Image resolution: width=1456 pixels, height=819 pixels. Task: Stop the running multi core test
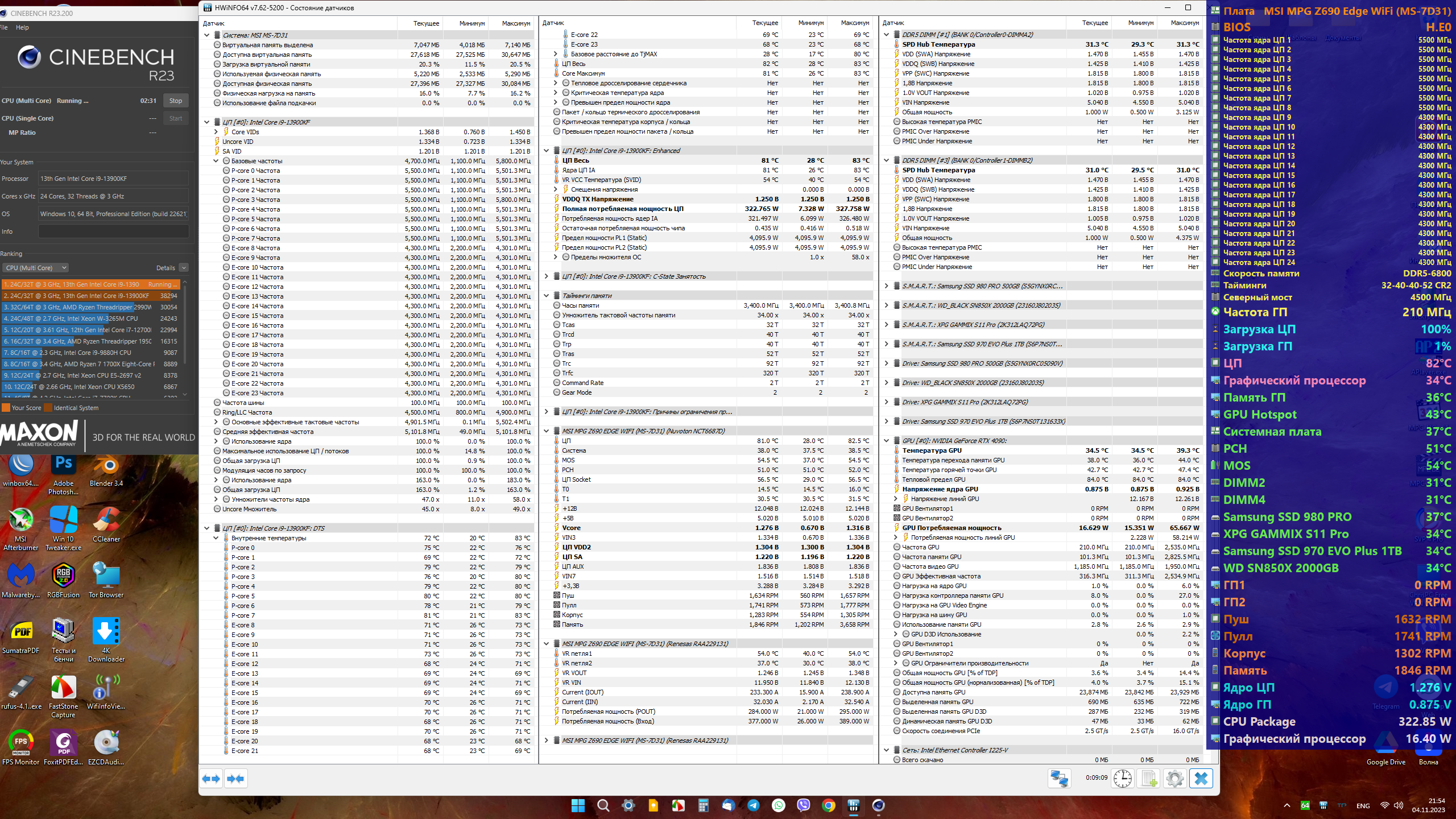coord(176,101)
